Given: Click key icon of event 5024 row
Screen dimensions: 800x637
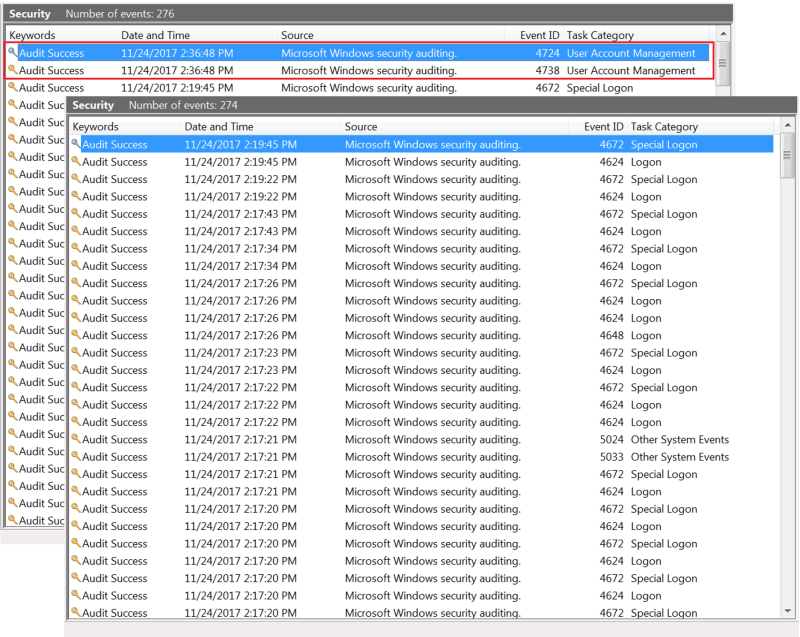Looking at the screenshot, I should point(76,439).
